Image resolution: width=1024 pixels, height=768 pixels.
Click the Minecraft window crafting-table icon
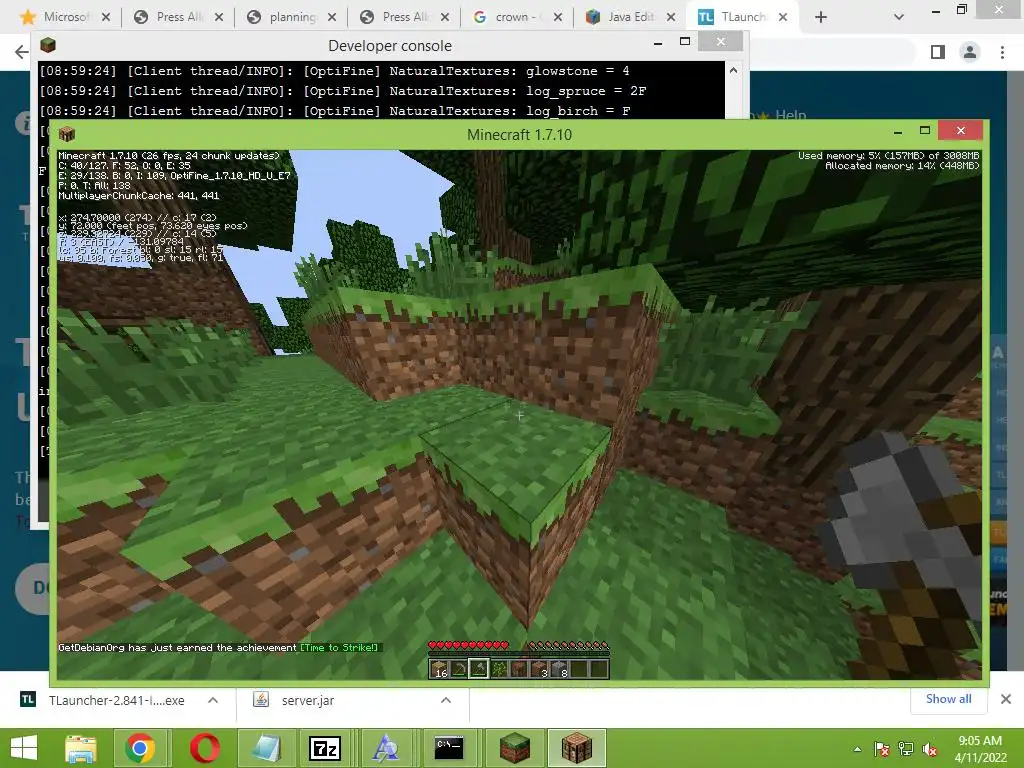click(x=67, y=135)
